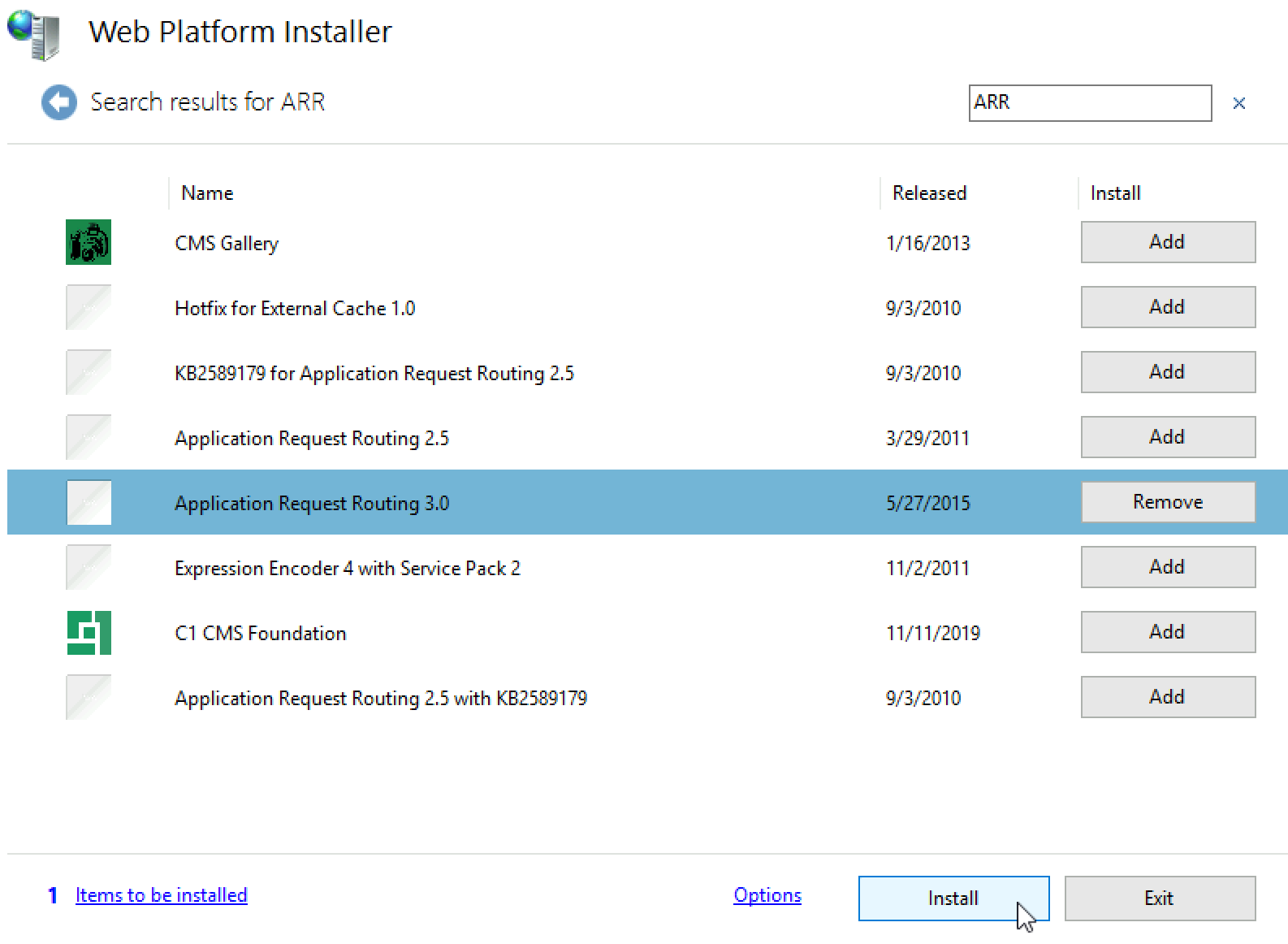Viewport: 1288px width, 944px height.
Task: Click the install count number 1
Action: 53,895
